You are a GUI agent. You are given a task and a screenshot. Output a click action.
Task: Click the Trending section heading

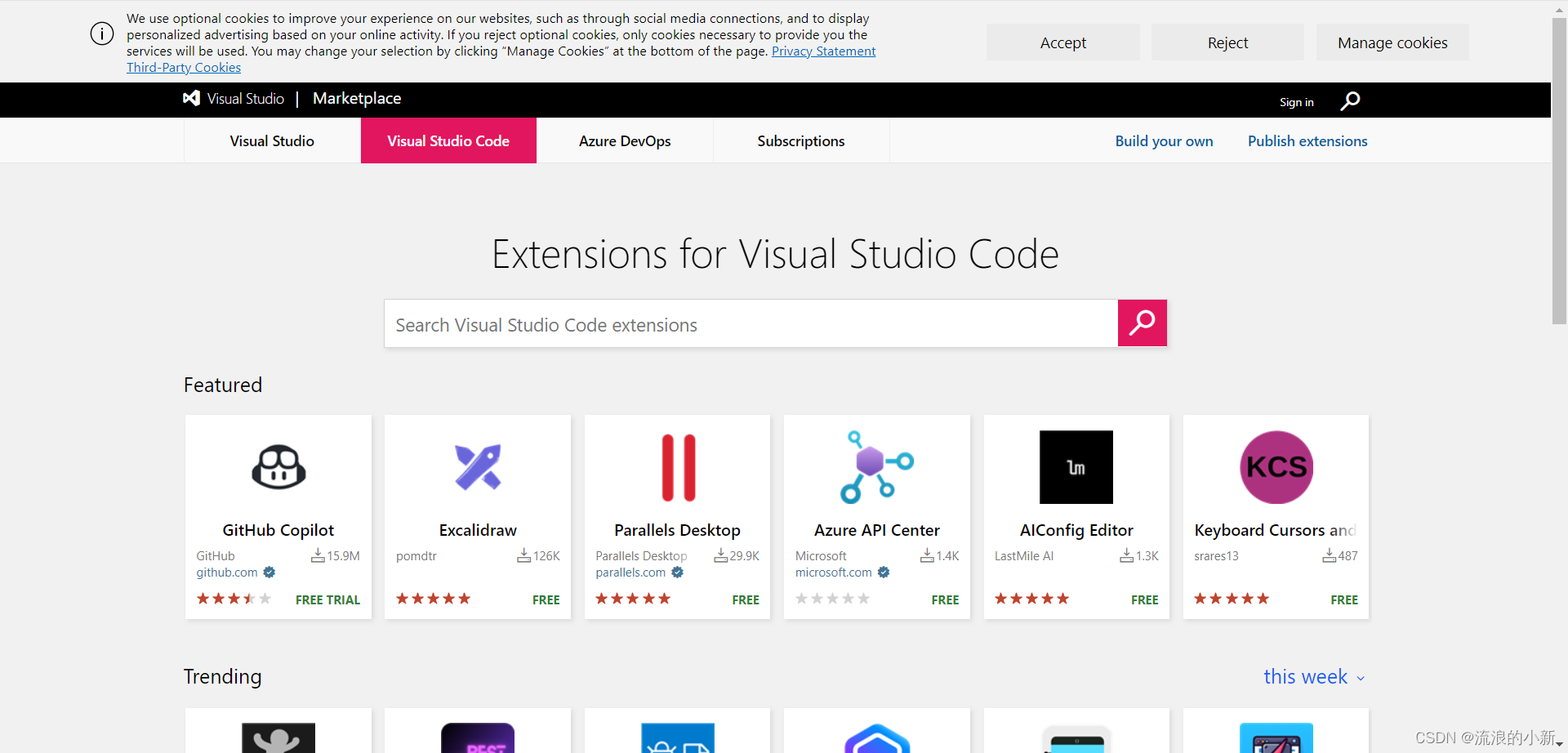point(222,676)
